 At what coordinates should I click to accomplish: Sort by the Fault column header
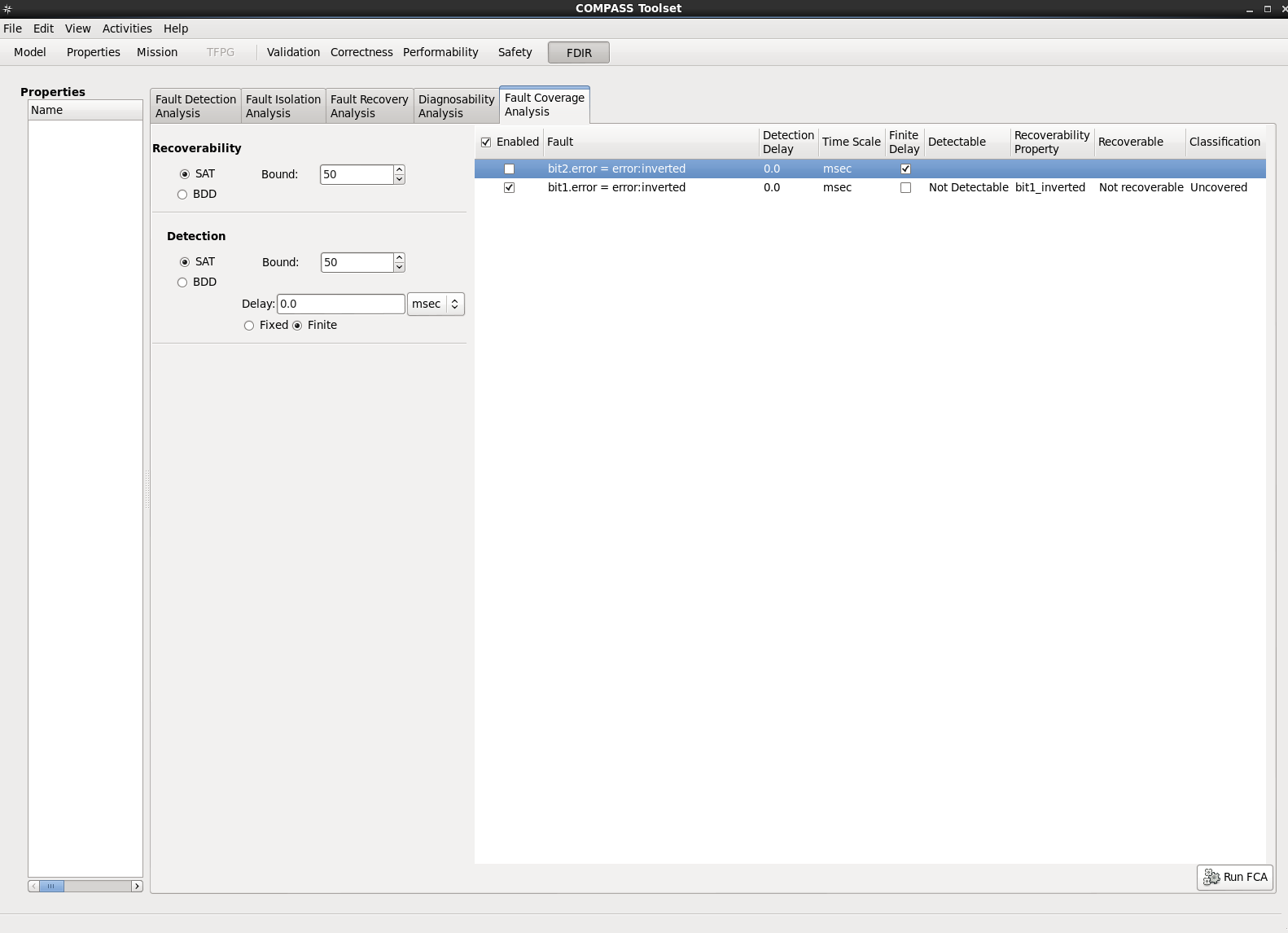click(x=651, y=142)
